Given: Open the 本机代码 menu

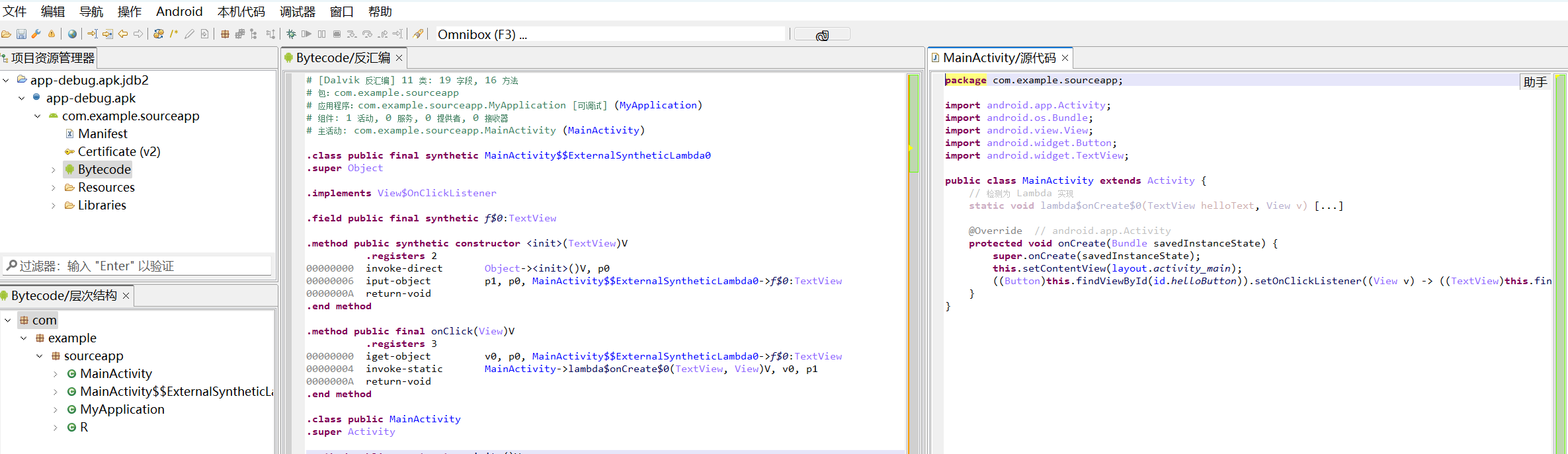Looking at the screenshot, I should pyautogui.click(x=241, y=12).
